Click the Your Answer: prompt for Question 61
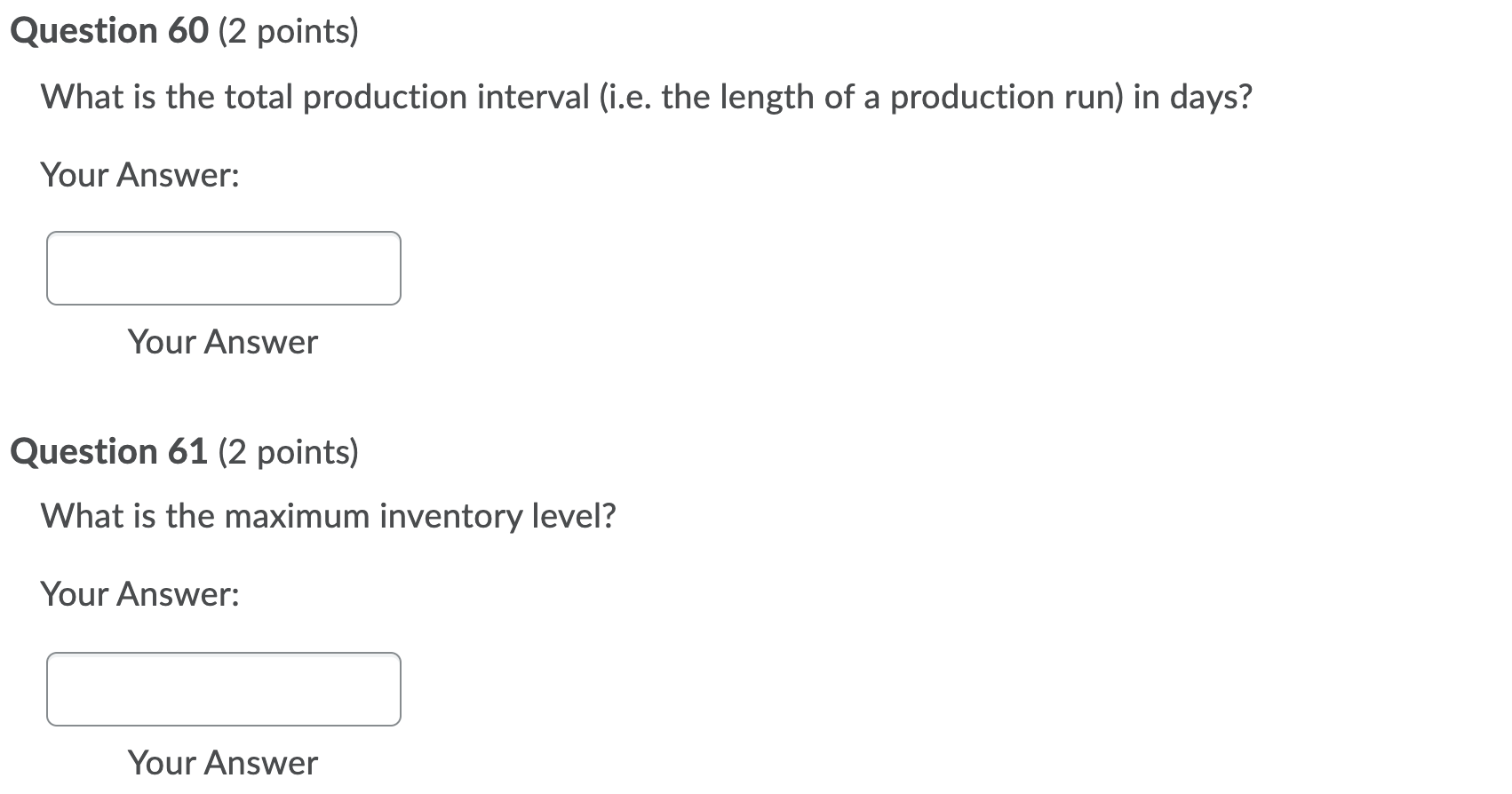Image resolution: width=1512 pixels, height=794 pixels. click(139, 593)
